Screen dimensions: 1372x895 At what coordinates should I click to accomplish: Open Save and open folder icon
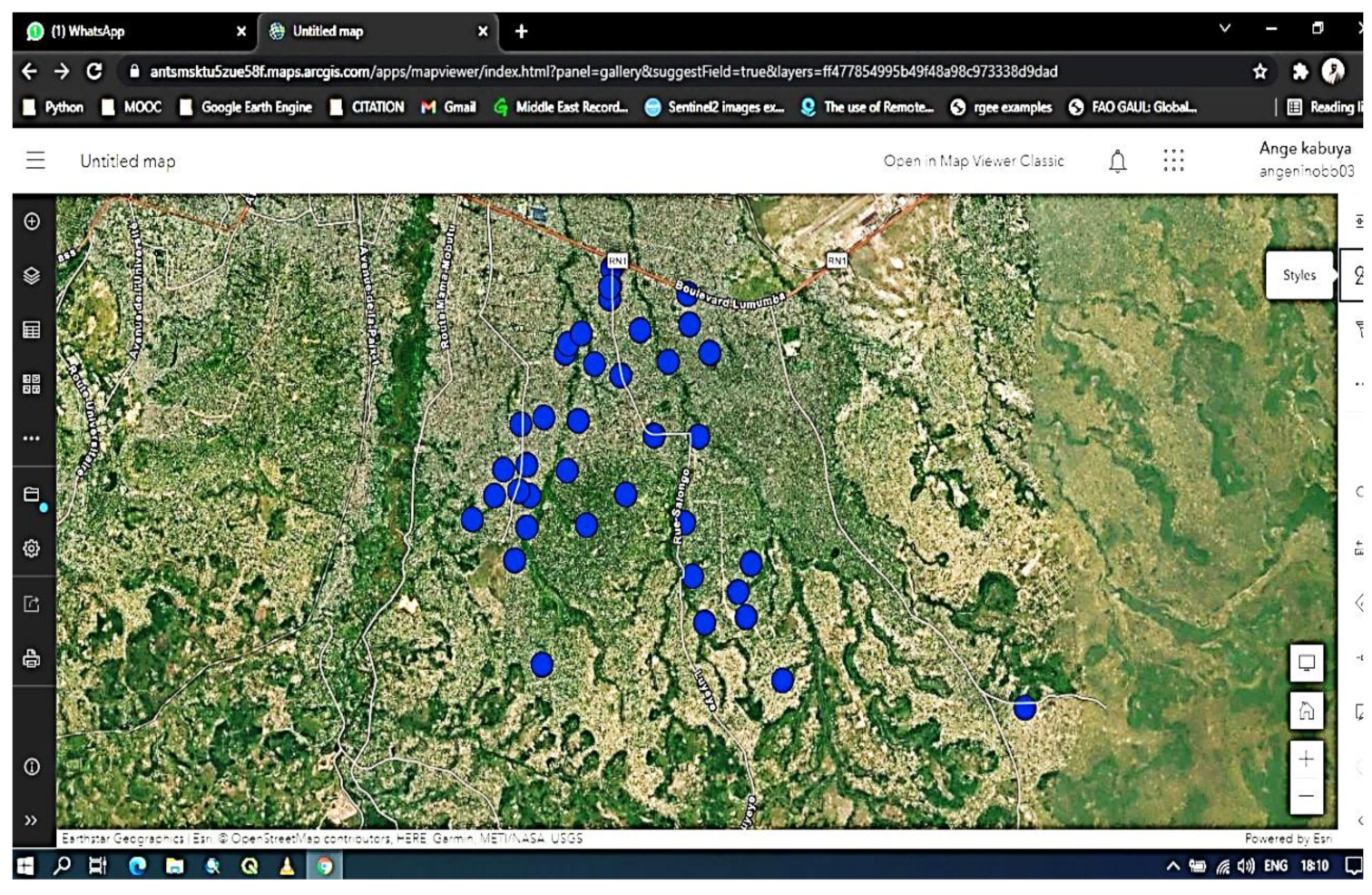point(32,495)
